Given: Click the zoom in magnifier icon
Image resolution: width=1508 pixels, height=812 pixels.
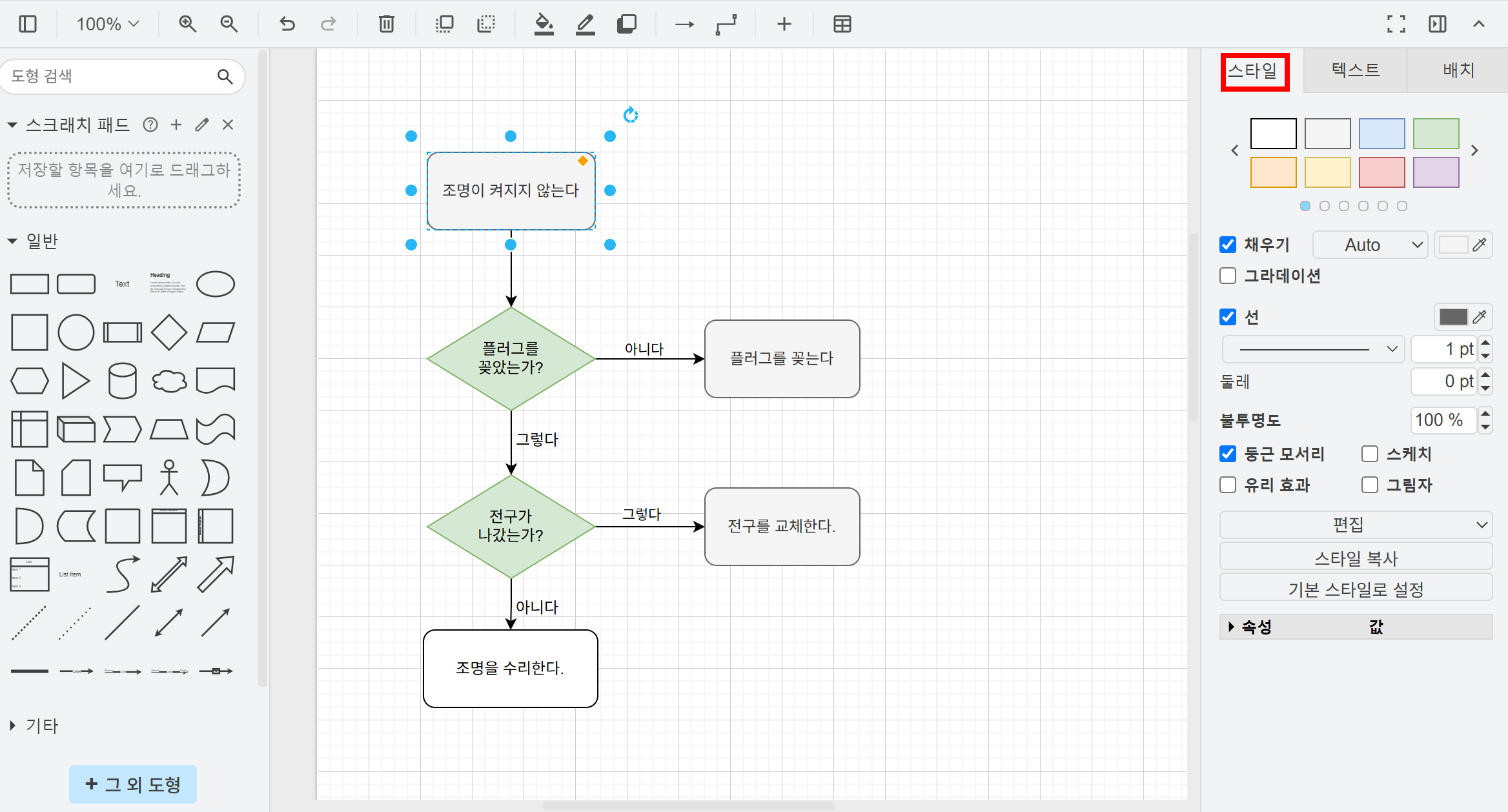Looking at the screenshot, I should pyautogui.click(x=187, y=24).
